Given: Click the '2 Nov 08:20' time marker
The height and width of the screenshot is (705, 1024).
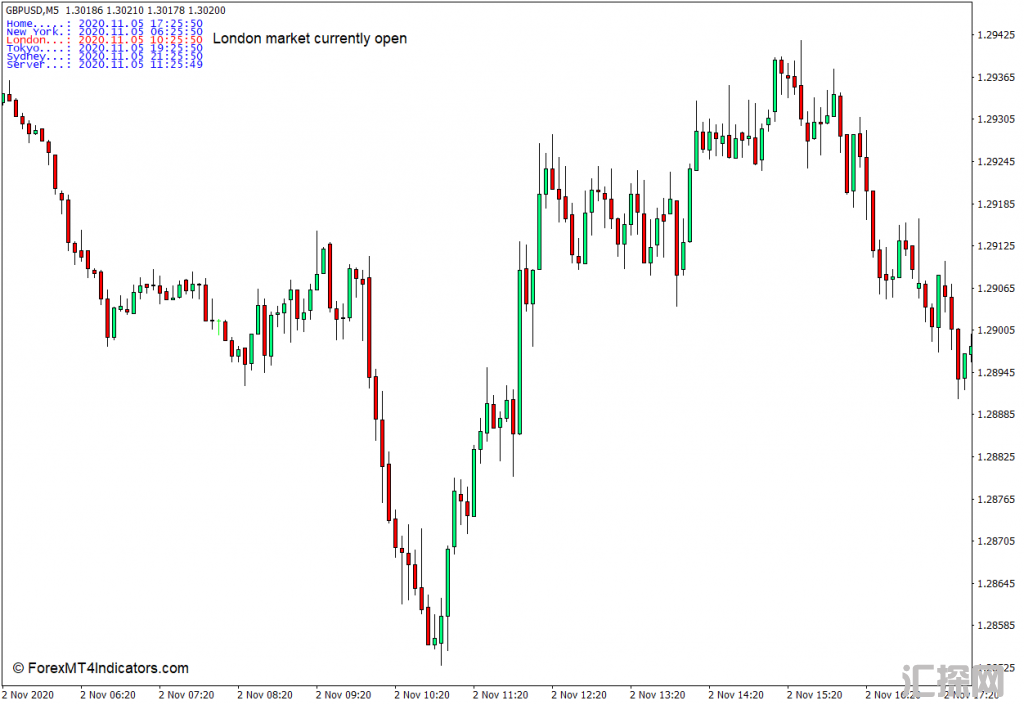Looking at the screenshot, I should [x=264, y=694].
